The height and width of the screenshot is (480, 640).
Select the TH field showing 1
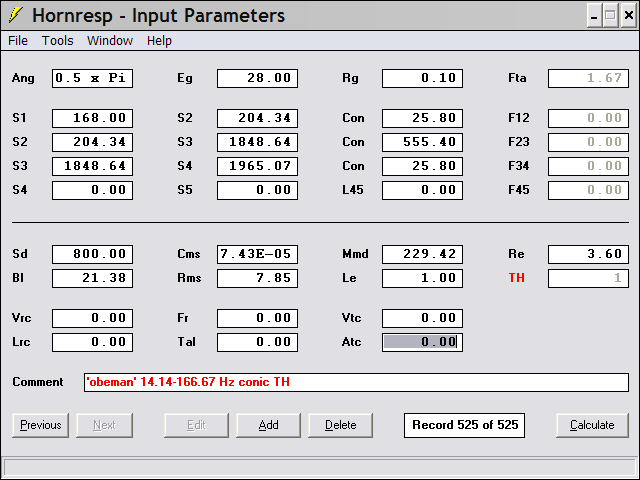point(588,278)
